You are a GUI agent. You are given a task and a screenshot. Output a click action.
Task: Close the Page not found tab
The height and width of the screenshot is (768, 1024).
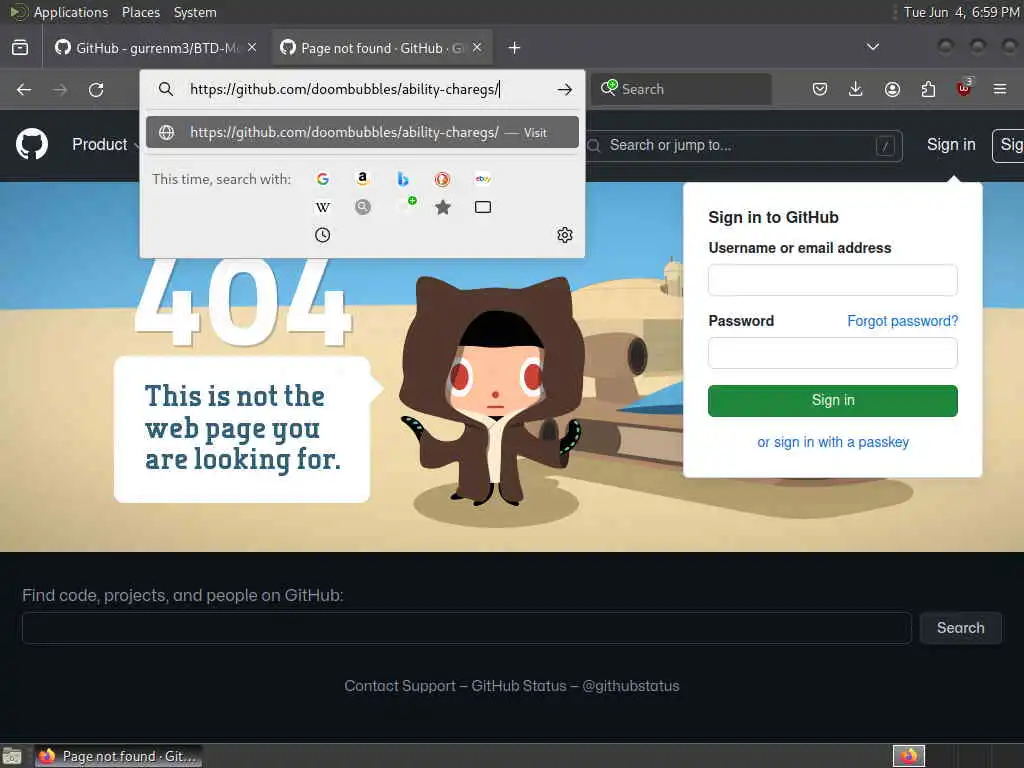[x=477, y=48]
